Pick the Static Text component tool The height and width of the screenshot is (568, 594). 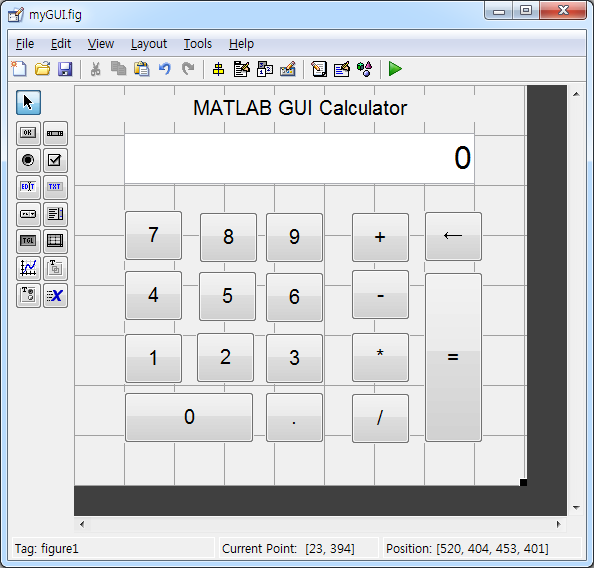pos(55,187)
